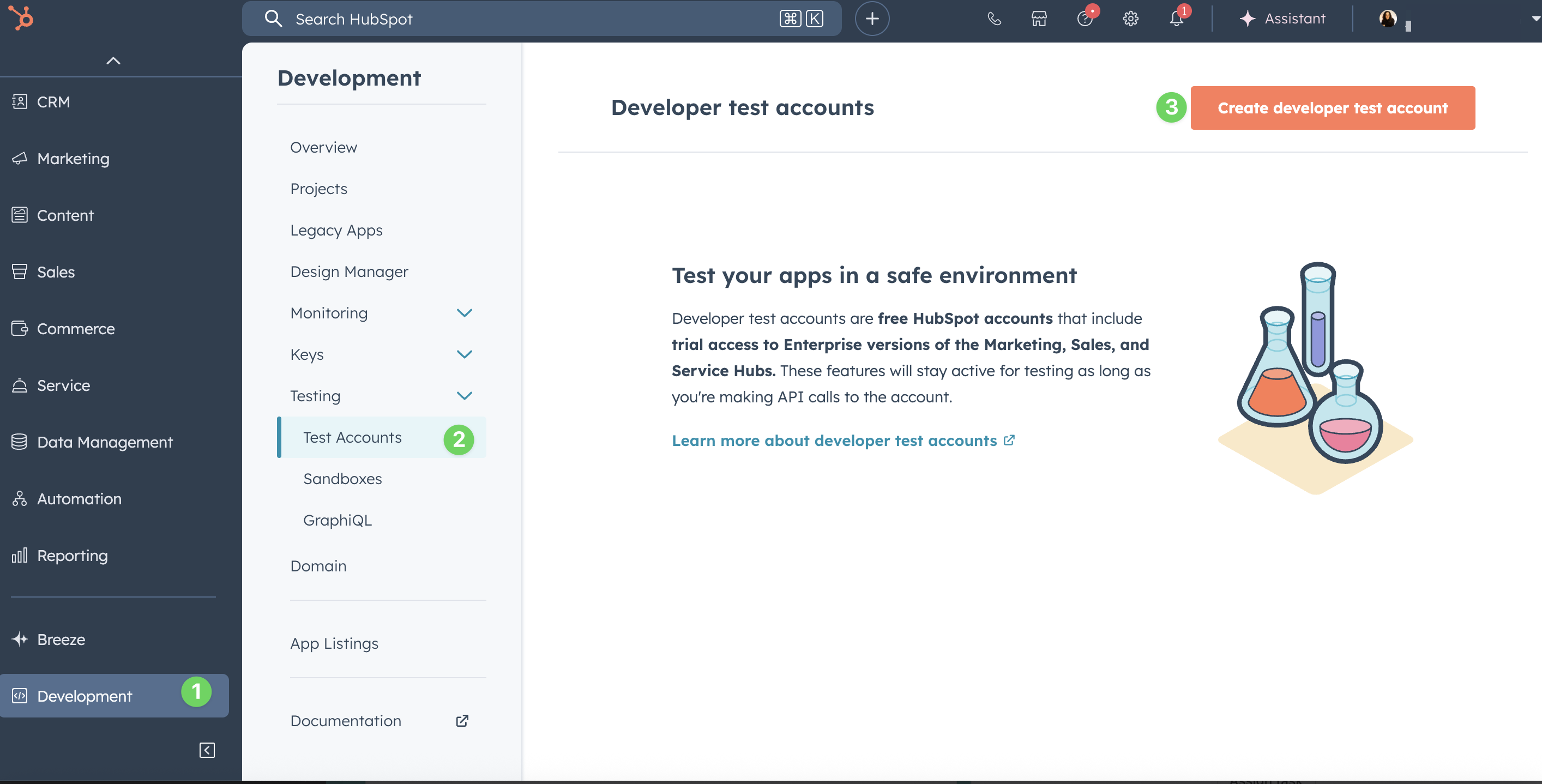This screenshot has height=784, width=1542.
Task: Open the Reporting navigation item
Action: [x=73, y=556]
